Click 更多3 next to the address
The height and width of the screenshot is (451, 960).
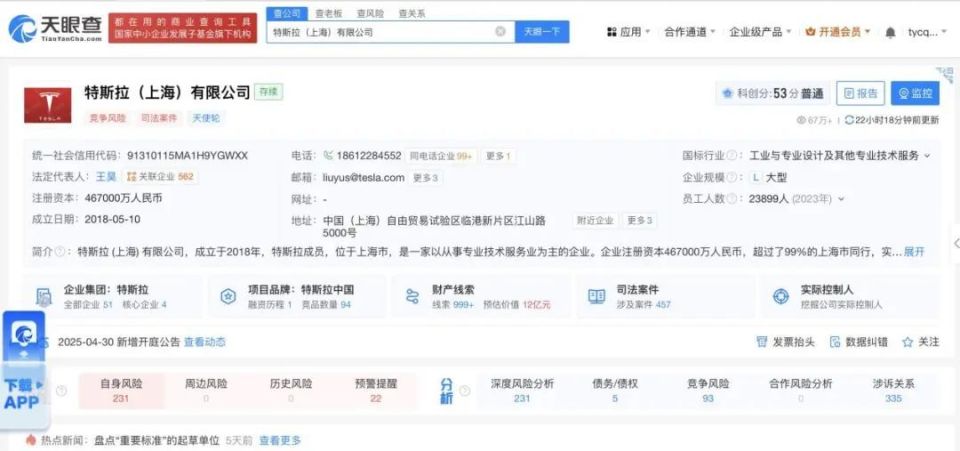(639, 220)
